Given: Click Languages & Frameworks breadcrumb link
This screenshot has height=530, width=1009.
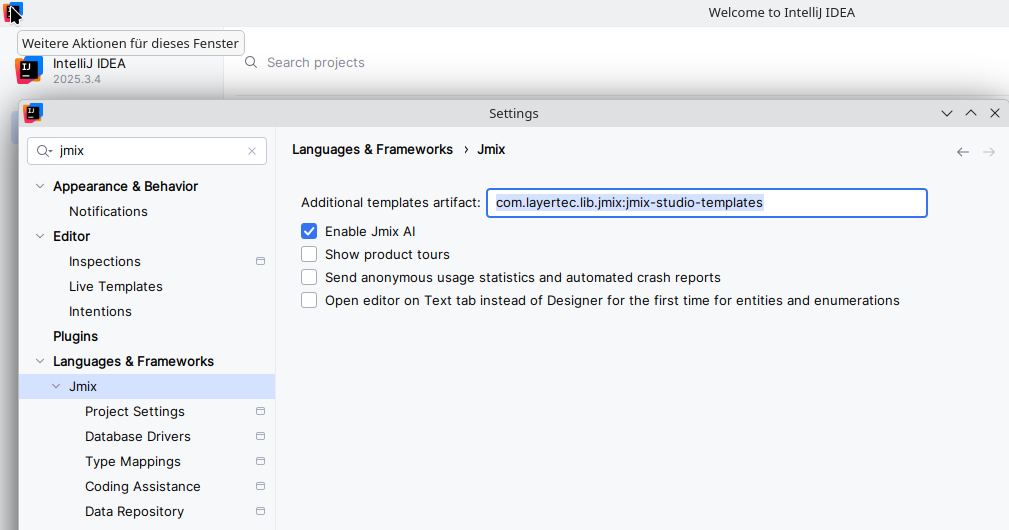Looking at the screenshot, I should pos(372,150).
